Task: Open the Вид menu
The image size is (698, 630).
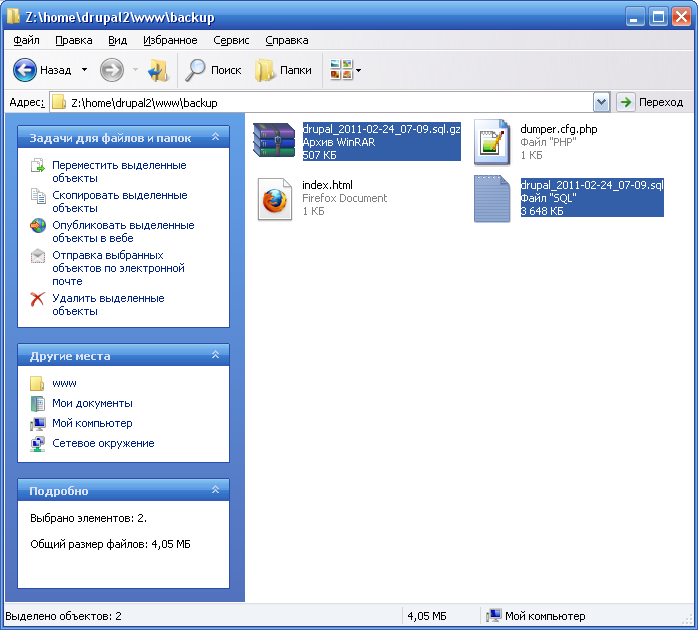Action: point(118,40)
